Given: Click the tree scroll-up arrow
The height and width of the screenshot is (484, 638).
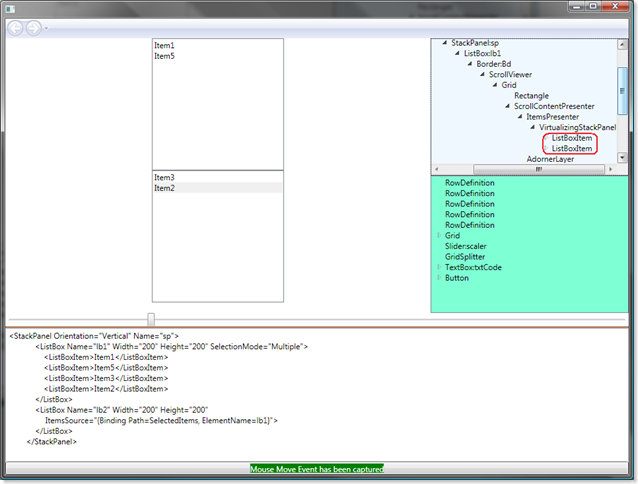Looking at the screenshot, I should [x=622, y=44].
